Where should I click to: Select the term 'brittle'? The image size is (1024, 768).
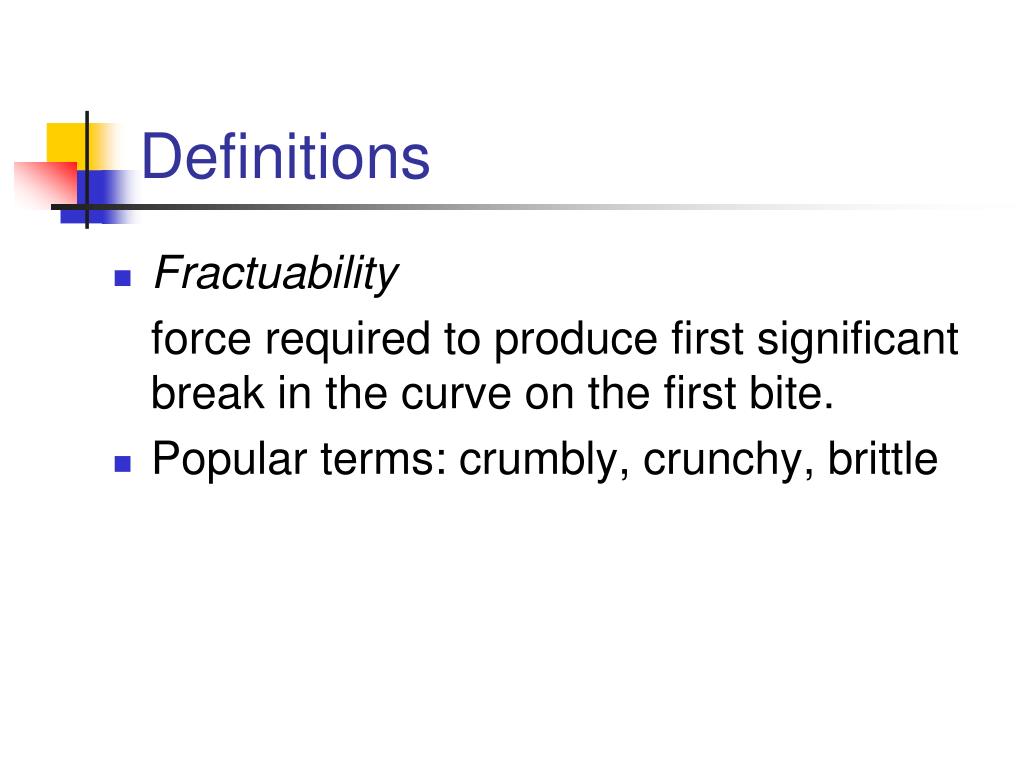click(x=883, y=458)
